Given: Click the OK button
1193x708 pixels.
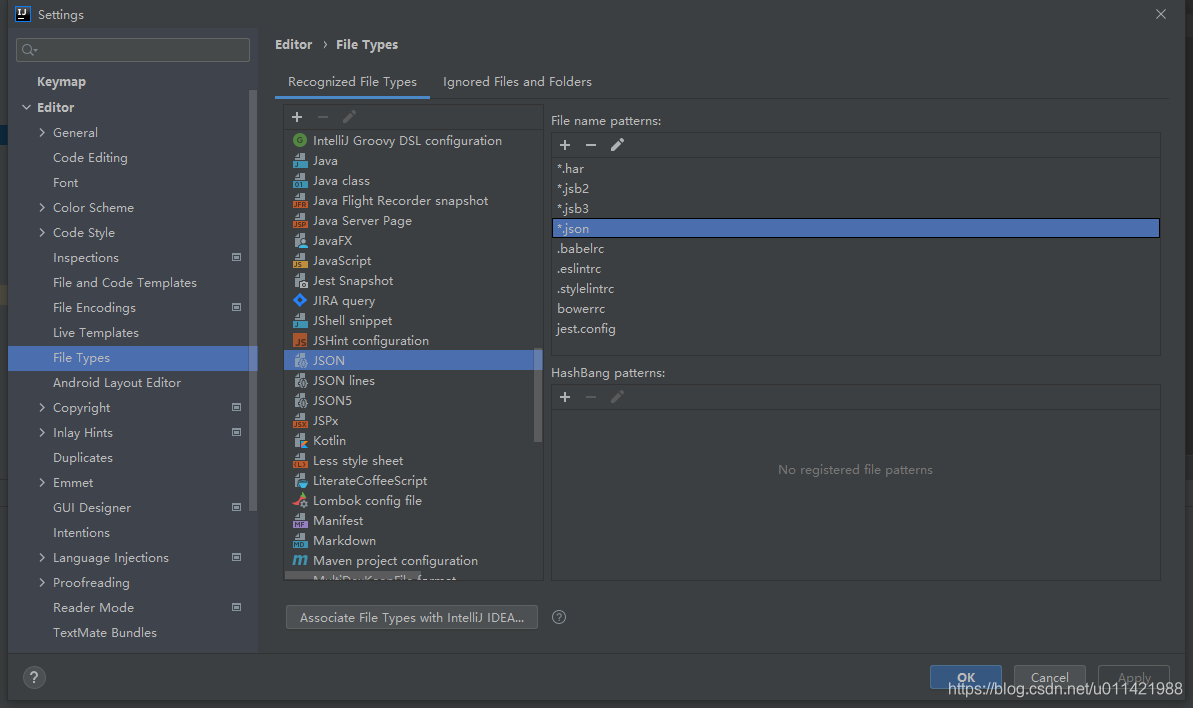Looking at the screenshot, I should pos(966,677).
